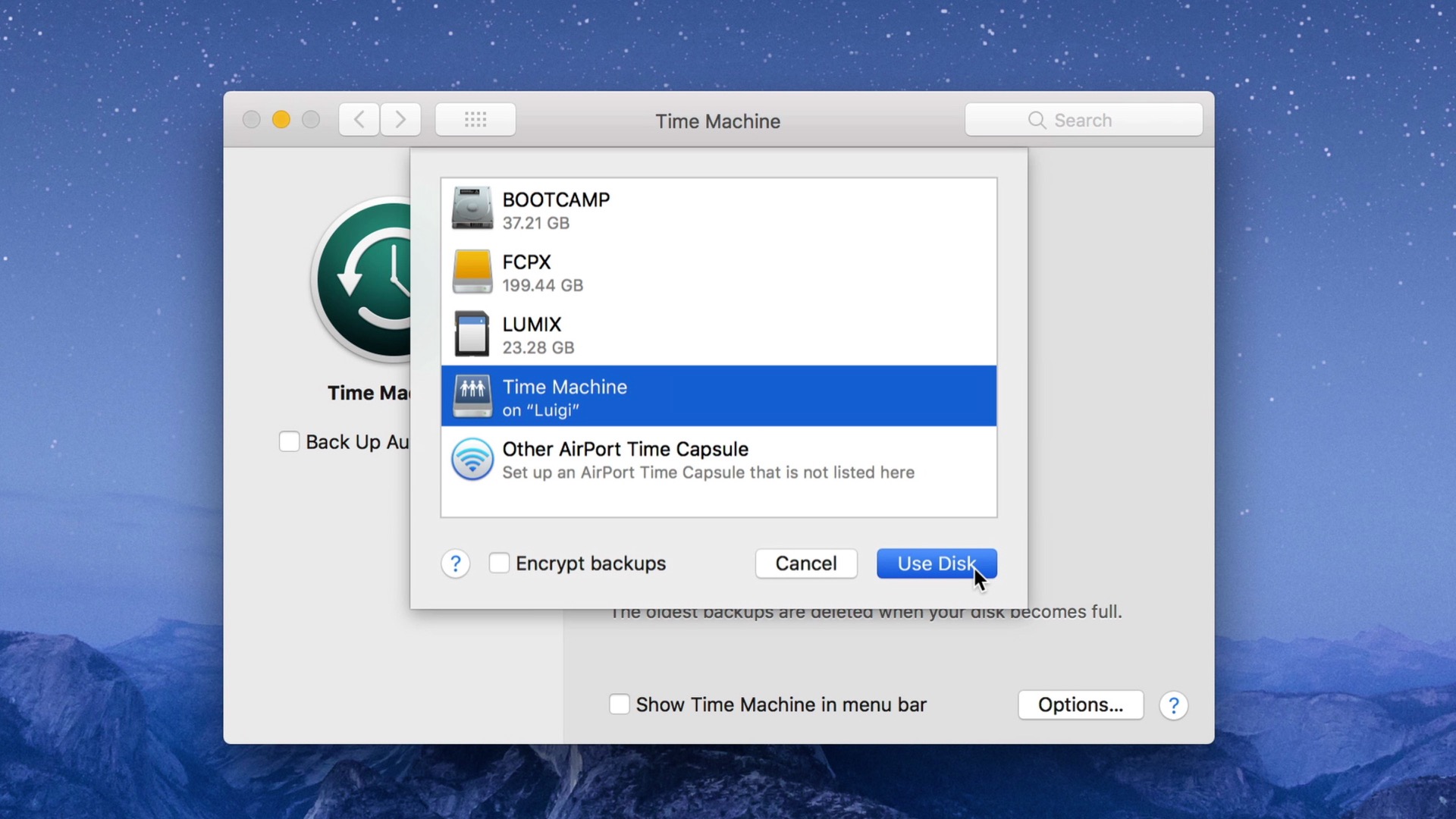This screenshot has width=1456, height=819.
Task: Click the AirPort Time Capsule wifi icon
Action: [471, 459]
